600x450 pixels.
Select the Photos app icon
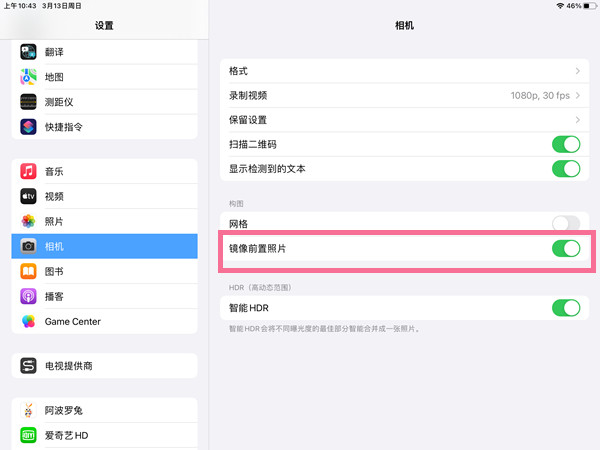coord(29,221)
